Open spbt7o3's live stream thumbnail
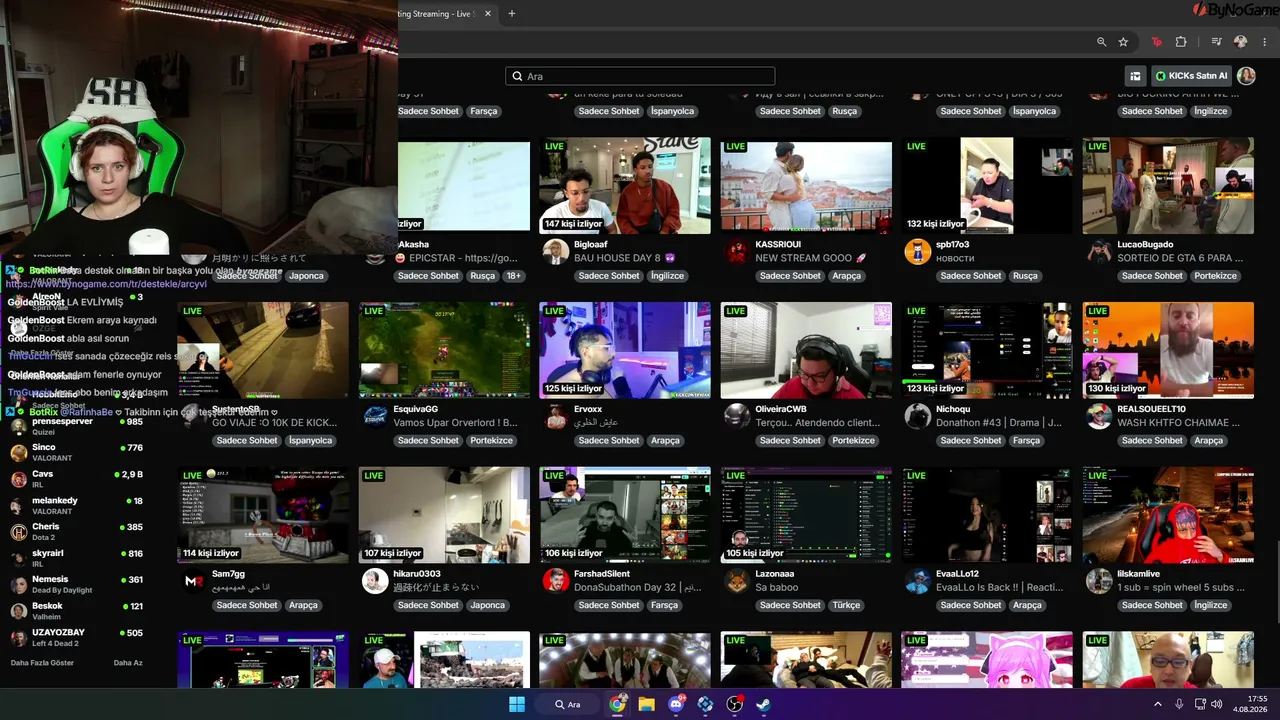Screen dimensions: 1280x720 987,185
